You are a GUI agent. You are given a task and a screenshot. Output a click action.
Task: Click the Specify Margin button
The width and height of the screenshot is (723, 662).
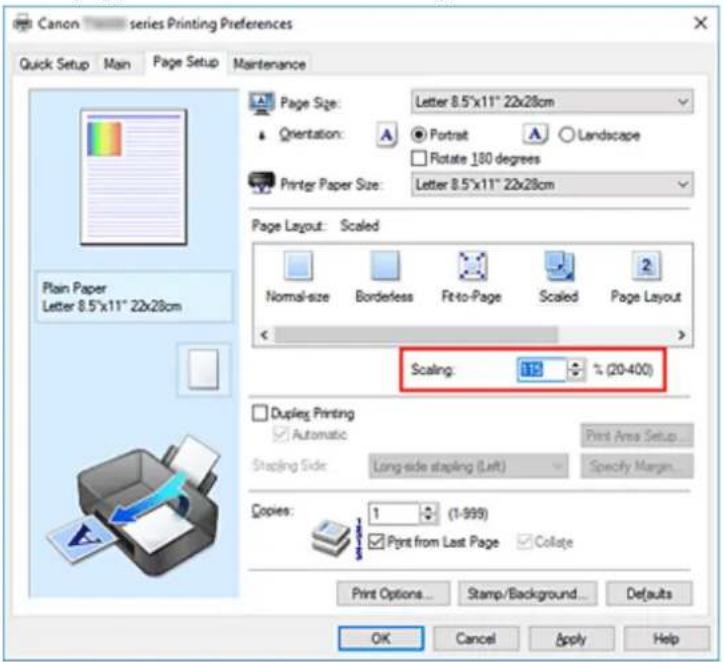(x=637, y=467)
